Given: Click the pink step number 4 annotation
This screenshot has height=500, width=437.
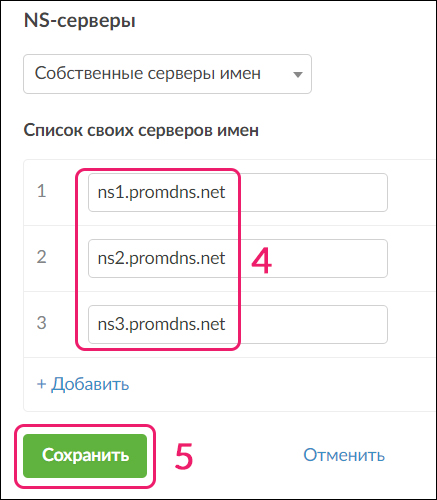Looking at the screenshot, I should pos(262,261).
